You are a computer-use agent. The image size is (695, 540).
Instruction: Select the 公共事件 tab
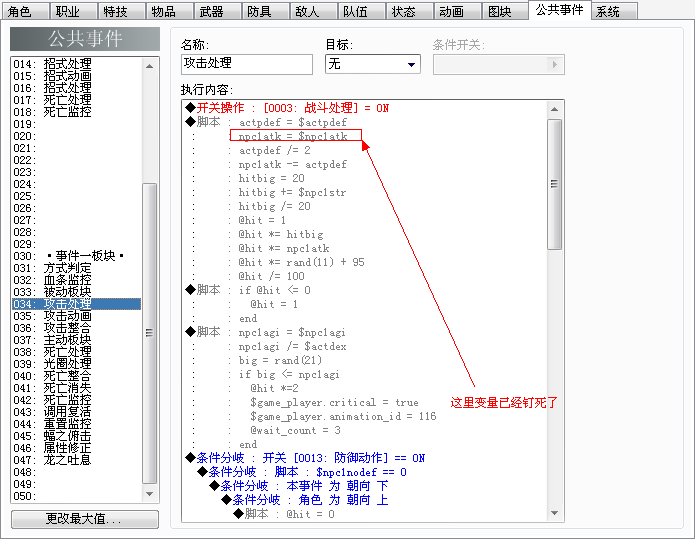coord(559,10)
